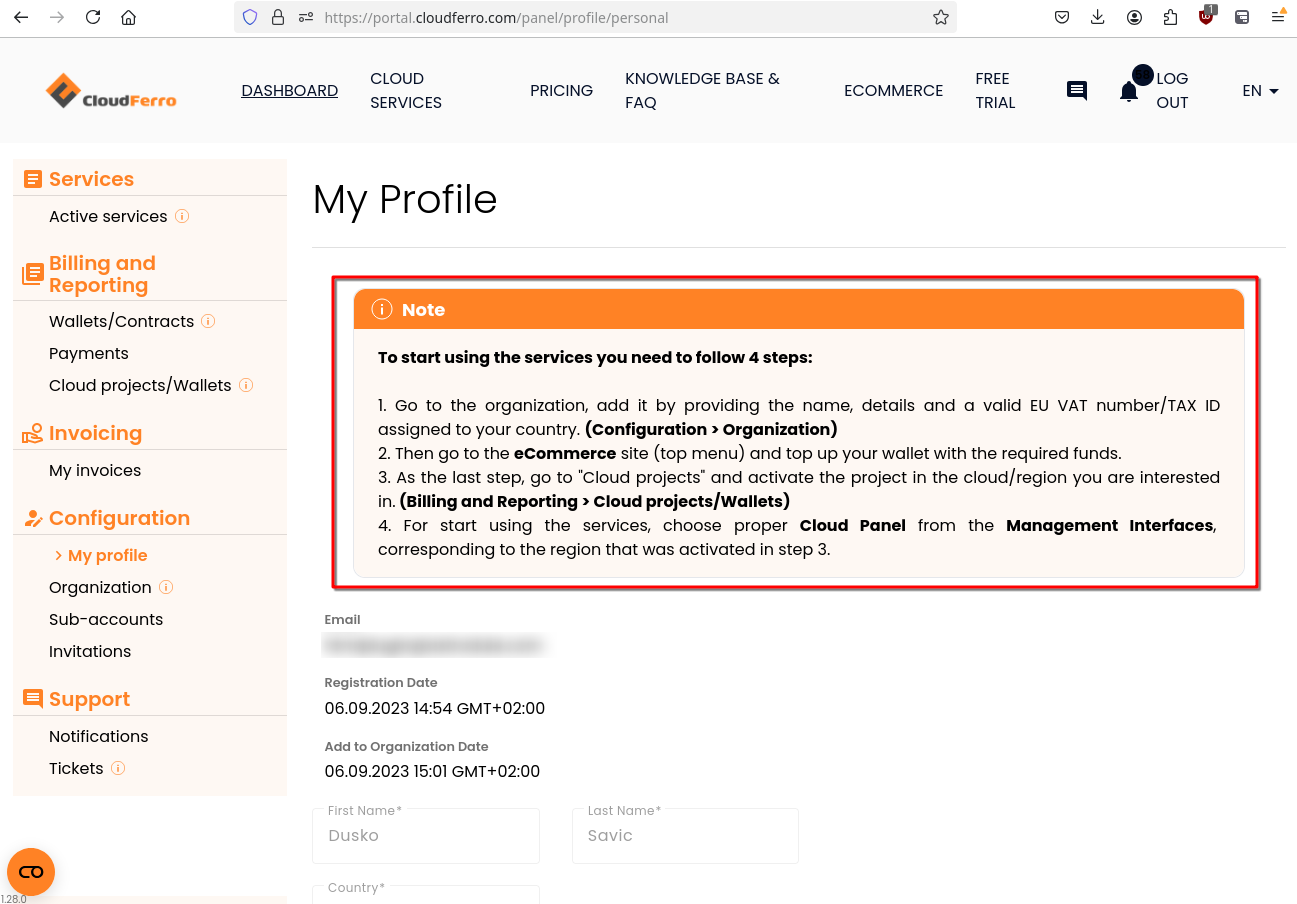Open the Pricing page from top menu
The width and height of the screenshot is (1297, 904).
point(561,90)
